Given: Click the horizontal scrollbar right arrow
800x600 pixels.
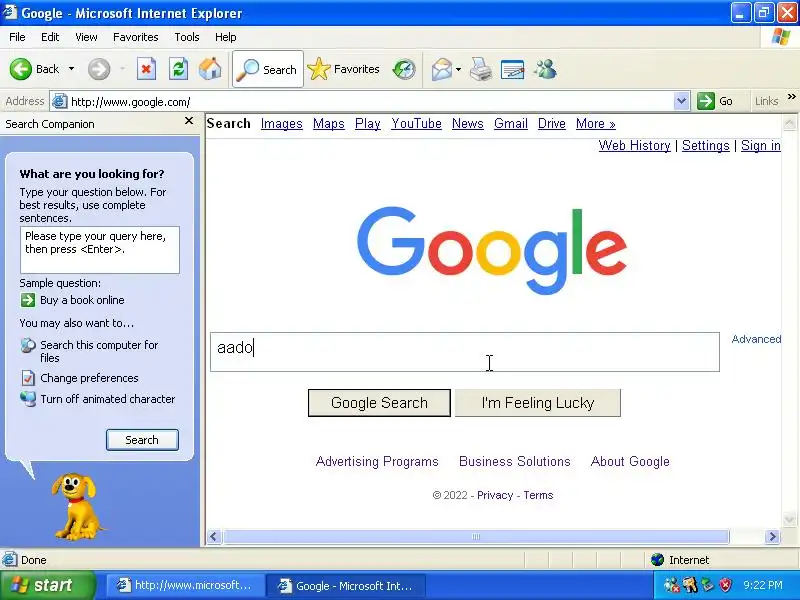Looking at the screenshot, I should point(772,537).
